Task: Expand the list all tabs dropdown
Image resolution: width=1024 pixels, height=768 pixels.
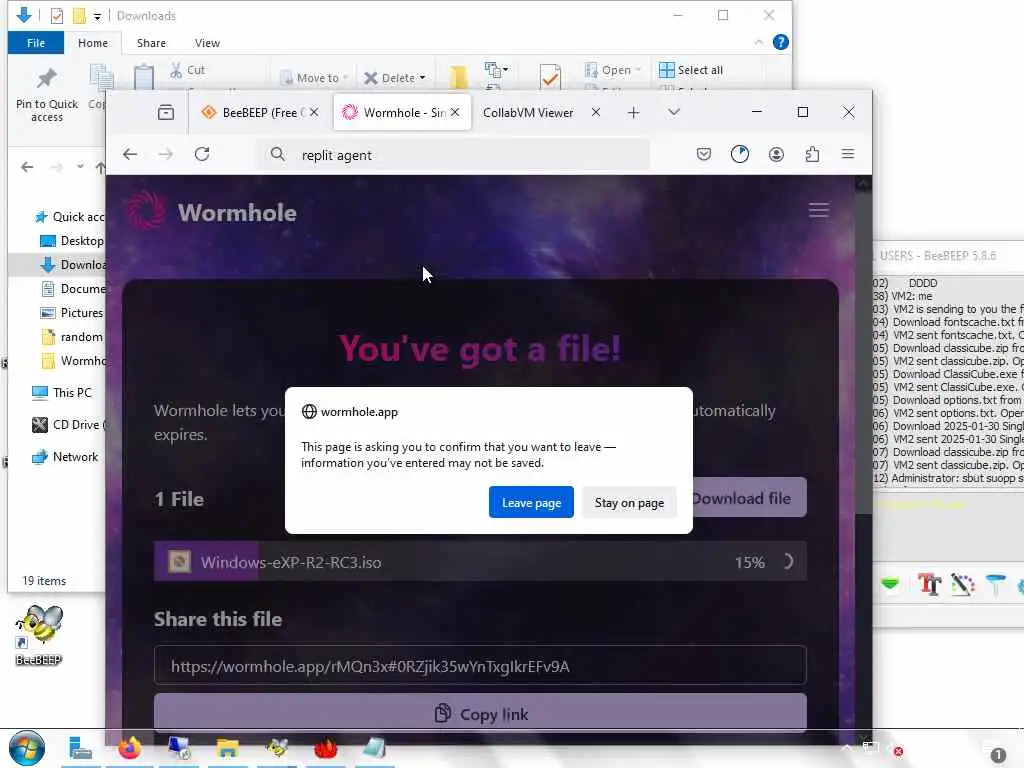Action: click(674, 112)
